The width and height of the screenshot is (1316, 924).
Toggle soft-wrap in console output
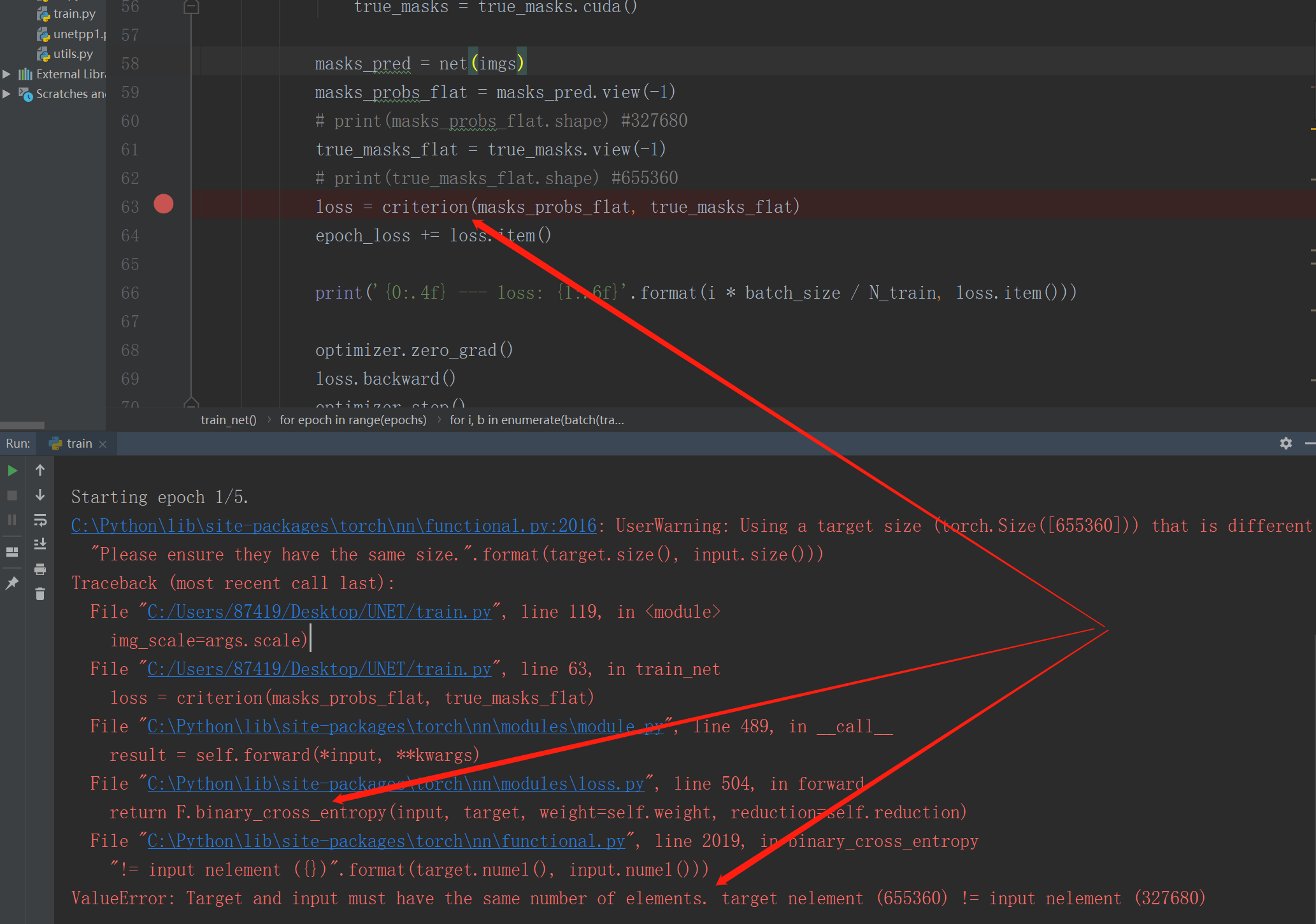click(40, 520)
